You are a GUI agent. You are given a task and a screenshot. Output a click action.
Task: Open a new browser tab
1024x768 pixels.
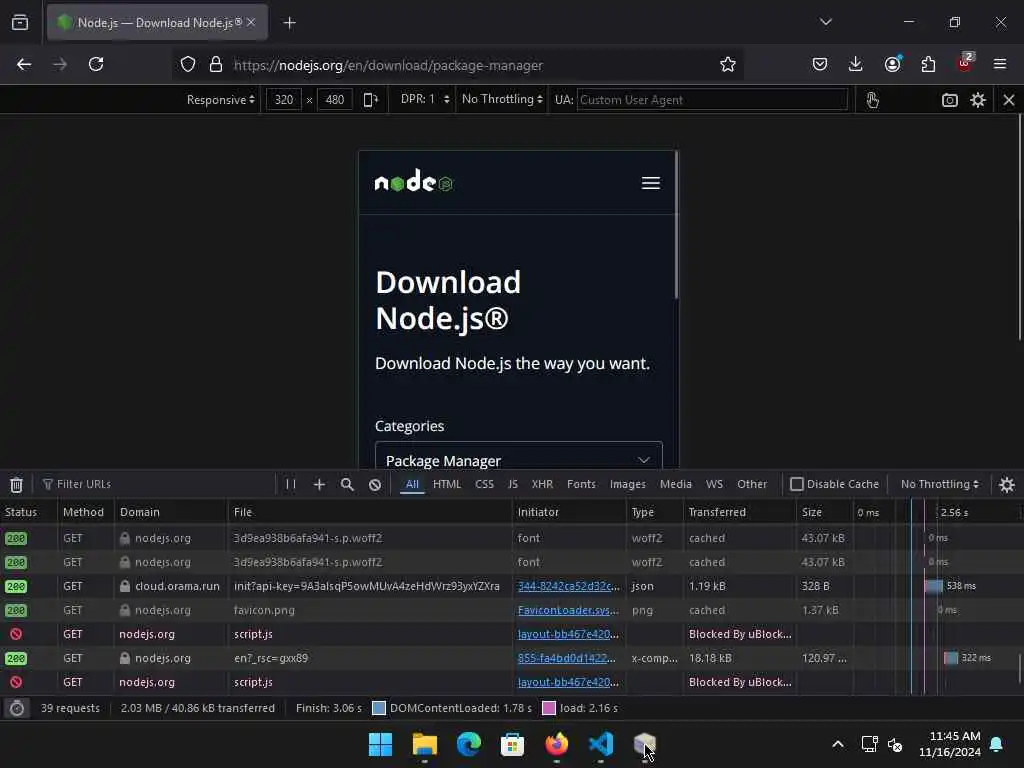[289, 22]
